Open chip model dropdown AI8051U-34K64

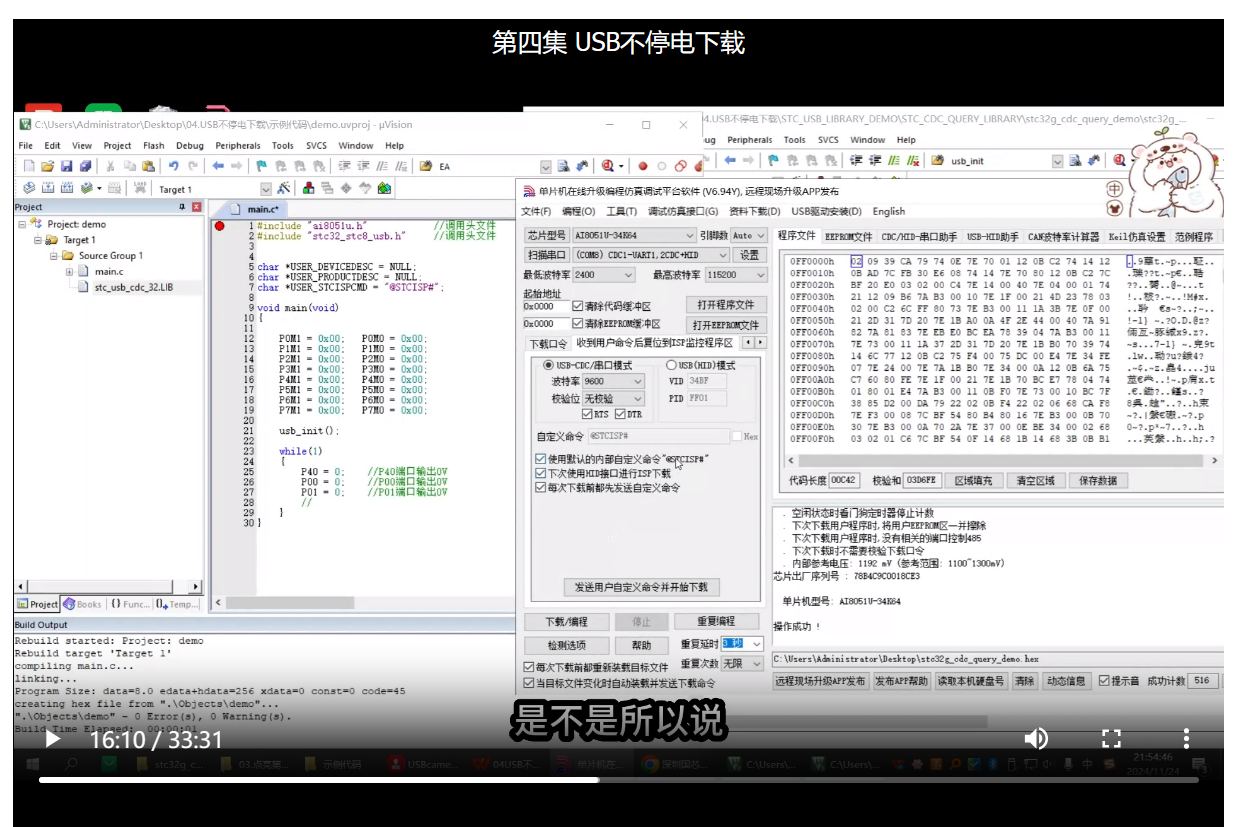[635, 236]
